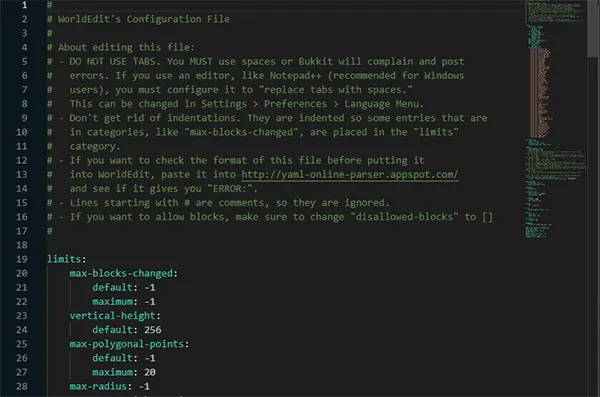Click the max-radius key
Viewport: 600px width, 397px height.
(x=98, y=386)
